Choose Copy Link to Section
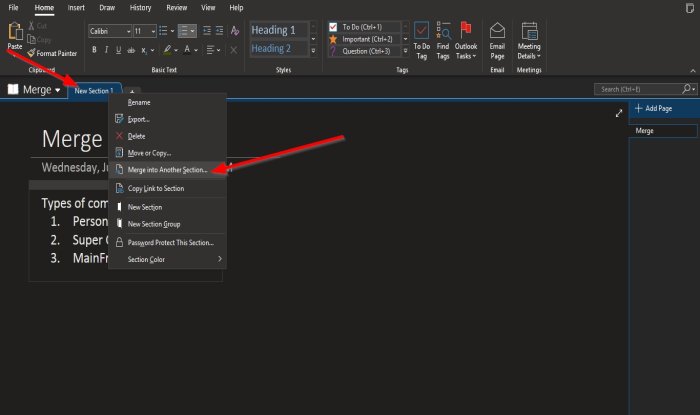Screen dimensions: 700x415 [167, 188]
